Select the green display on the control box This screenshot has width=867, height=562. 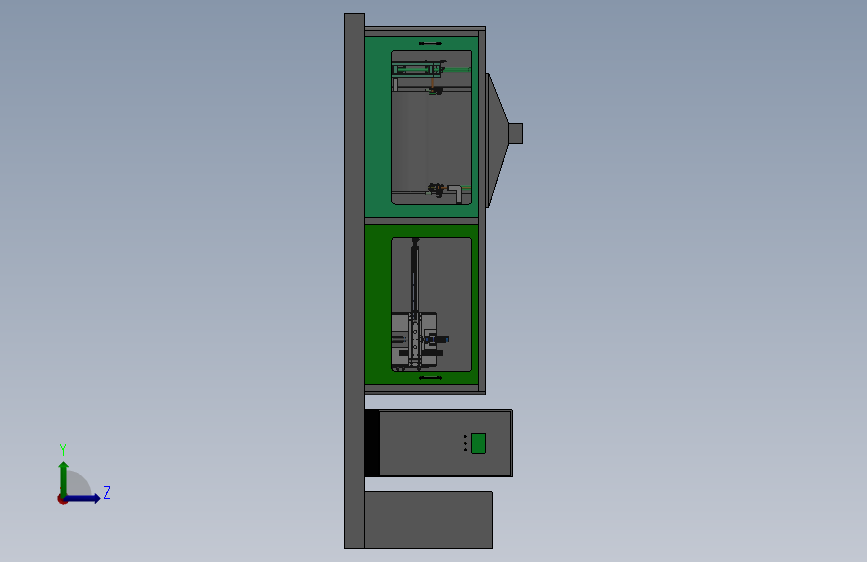click(478, 444)
